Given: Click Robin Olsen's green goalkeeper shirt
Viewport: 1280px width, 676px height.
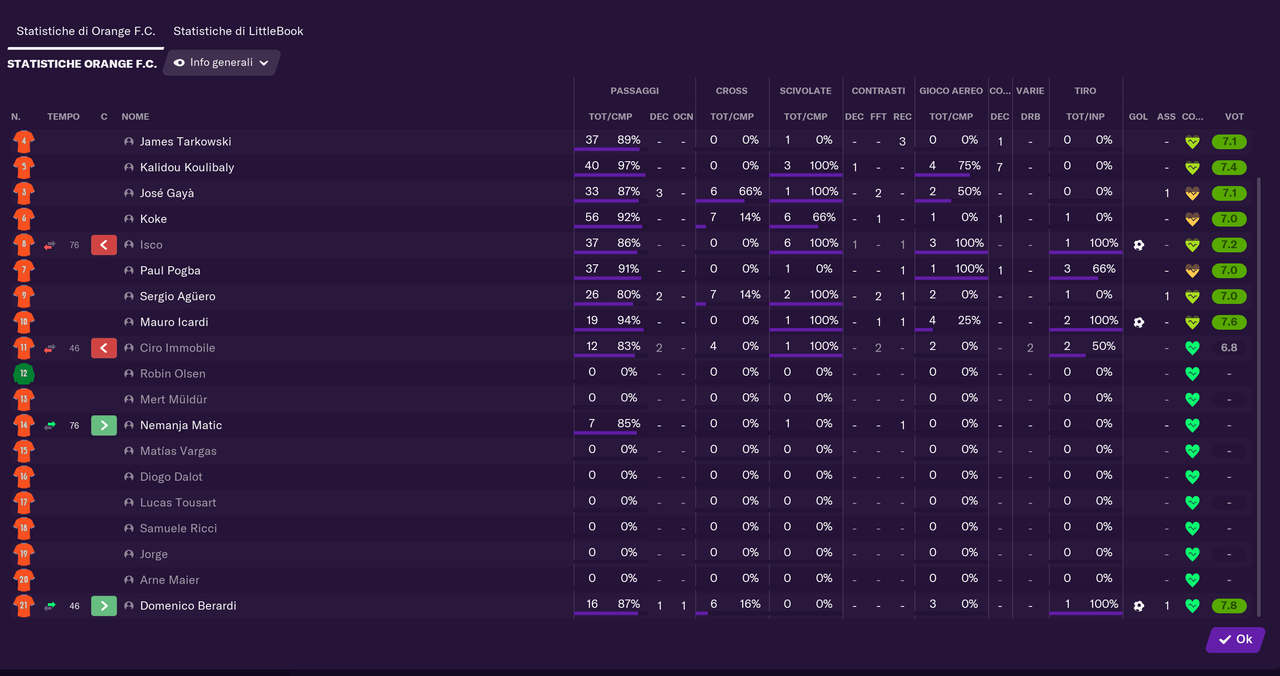Looking at the screenshot, I should pyautogui.click(x=24, y=374).
